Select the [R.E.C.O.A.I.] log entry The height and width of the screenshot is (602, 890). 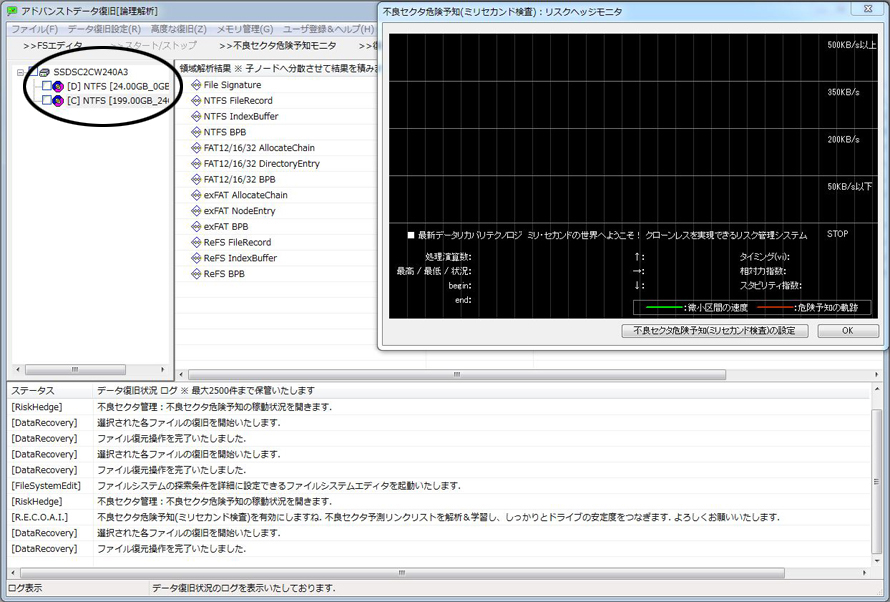pos(438,517)
